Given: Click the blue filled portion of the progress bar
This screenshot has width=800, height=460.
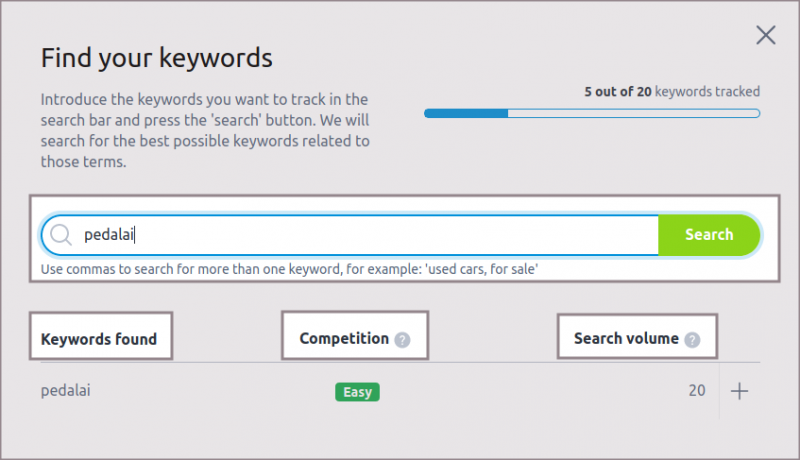Looking at the screenshot, I should coord(465,113).
